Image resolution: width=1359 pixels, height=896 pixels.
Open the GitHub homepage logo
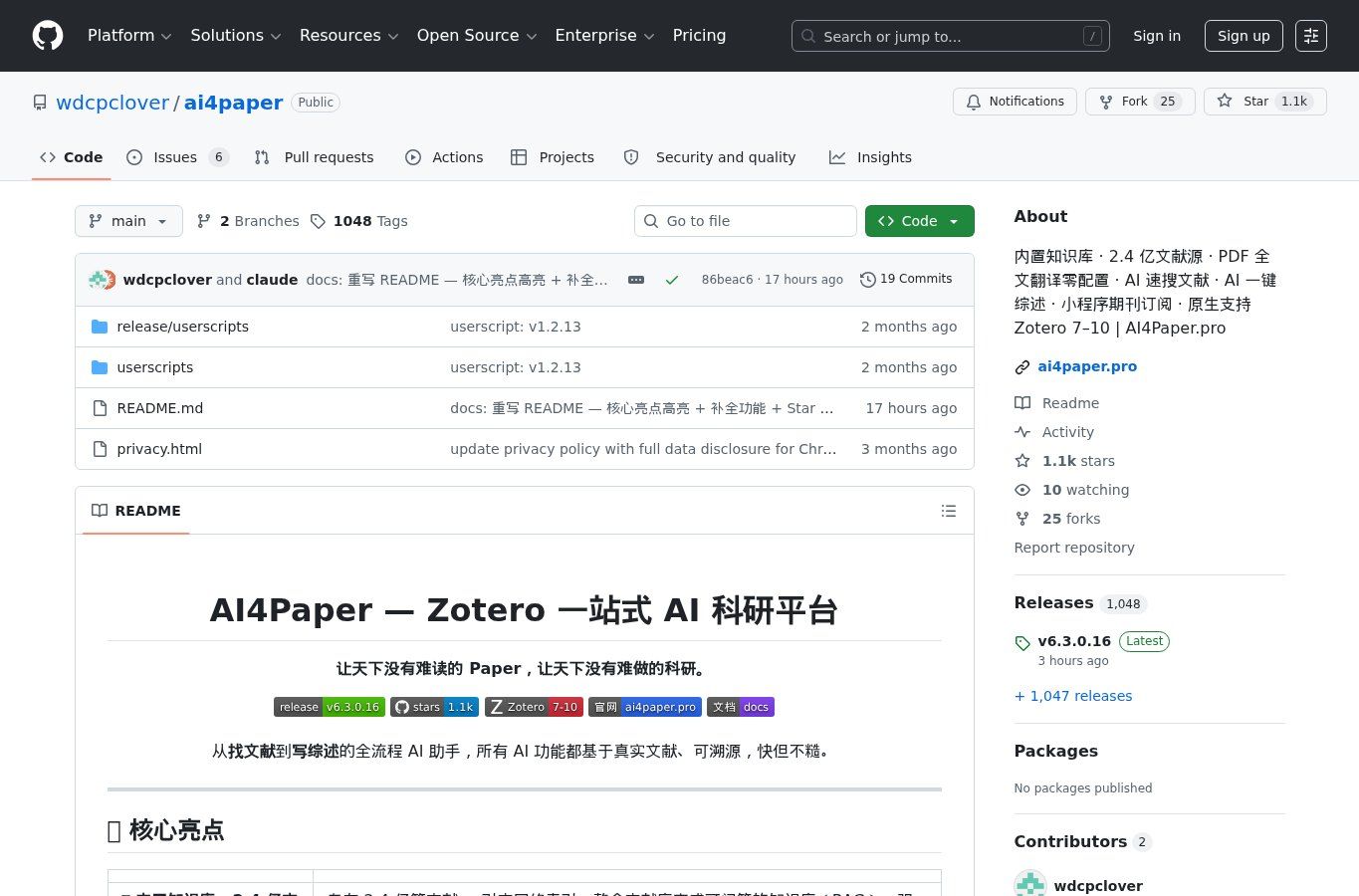pyautogui.click(x=48, y=36)
